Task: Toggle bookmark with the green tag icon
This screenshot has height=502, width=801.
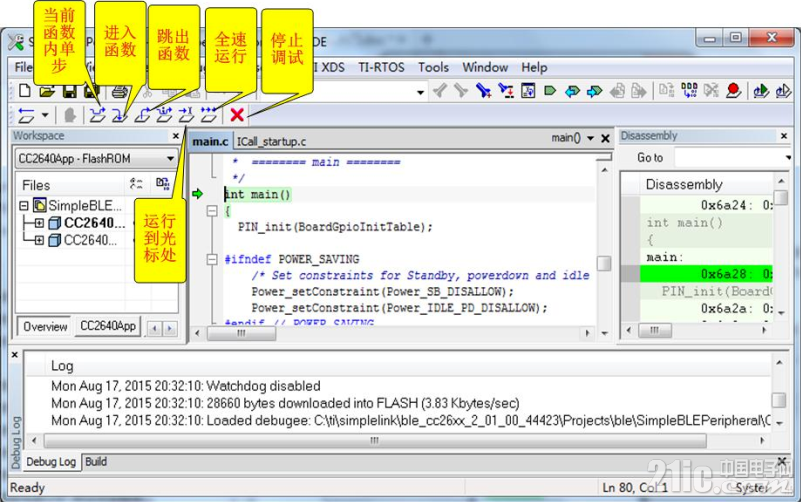Action: 550,91
